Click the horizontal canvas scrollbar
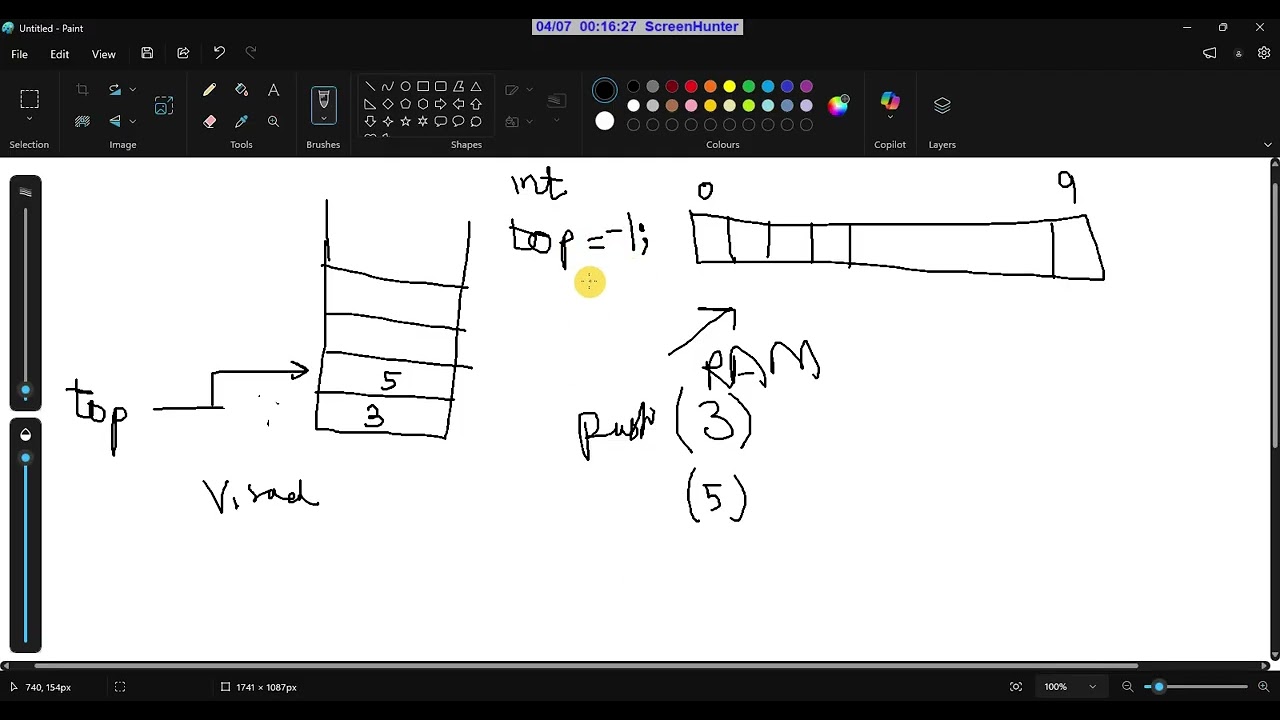1280x720 pixels. (586, 666)
